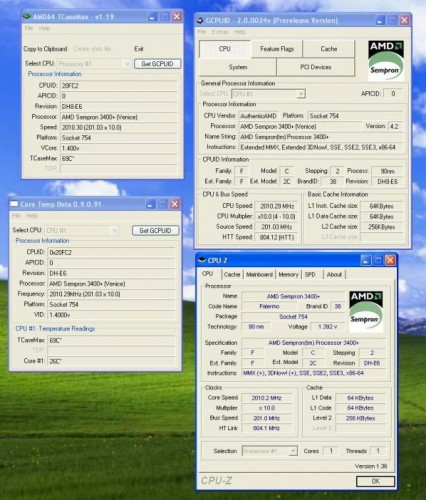Minimize the Core Temp Beta window
The width and height of the screenshot is (426, 500).
pos(150,204)
